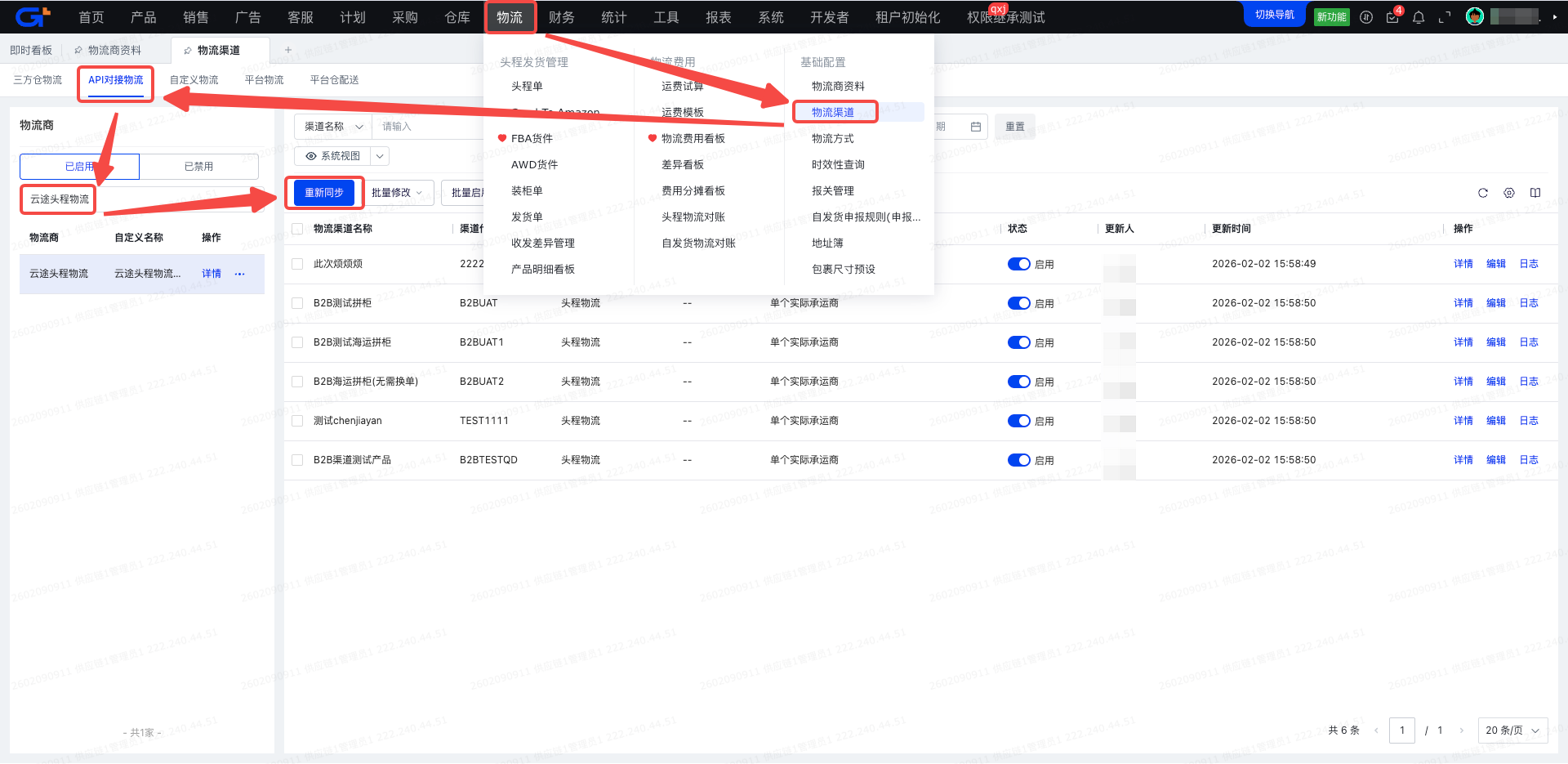Open the 财务 top menu
The image size is (1568, 764).
tap(562, 17)
